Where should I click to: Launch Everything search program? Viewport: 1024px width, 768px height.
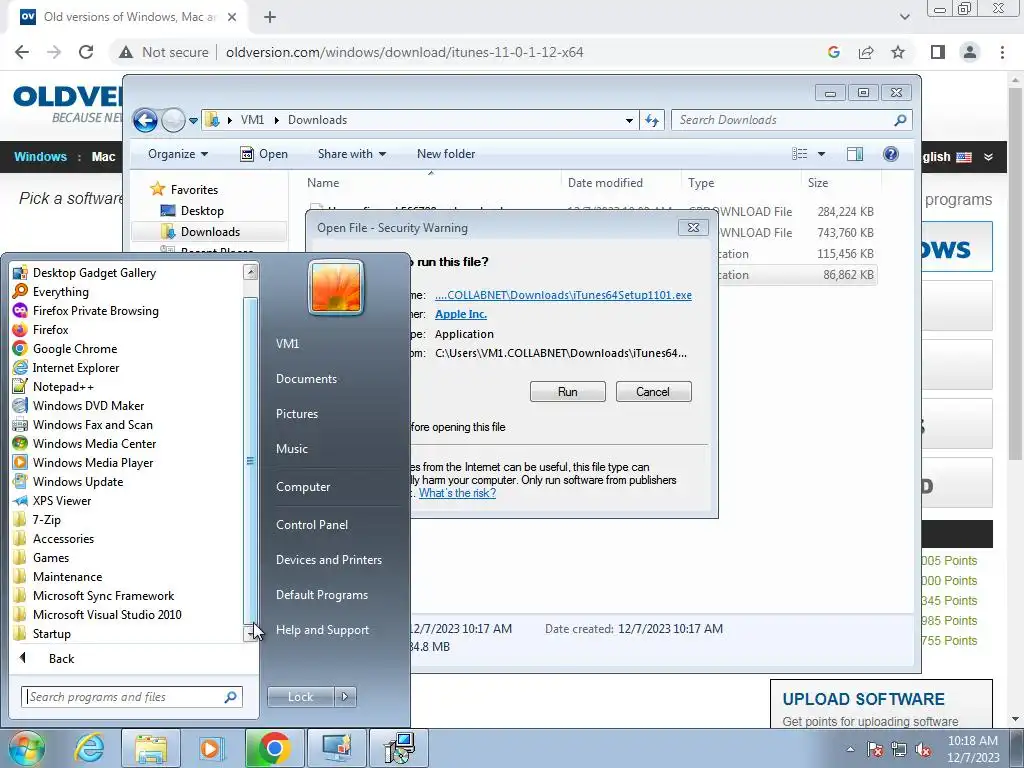pos(61,292)
